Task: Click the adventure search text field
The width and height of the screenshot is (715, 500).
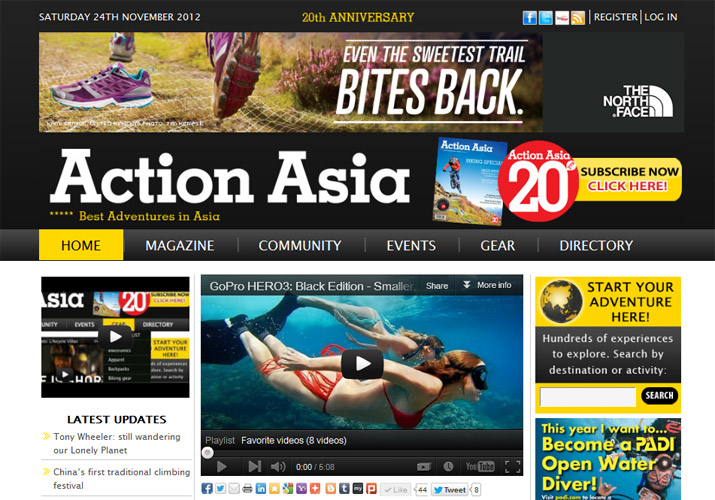Action: [x=587, y=397]
